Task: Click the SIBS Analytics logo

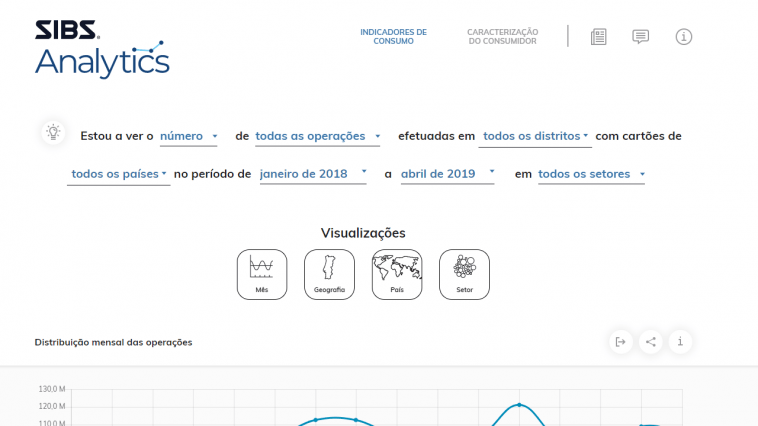Action: [101, 50]
